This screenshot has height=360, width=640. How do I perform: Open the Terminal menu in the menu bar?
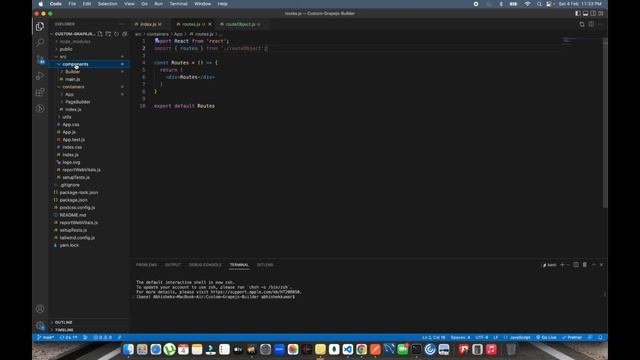pyautogui.click(x=178, y=4)
